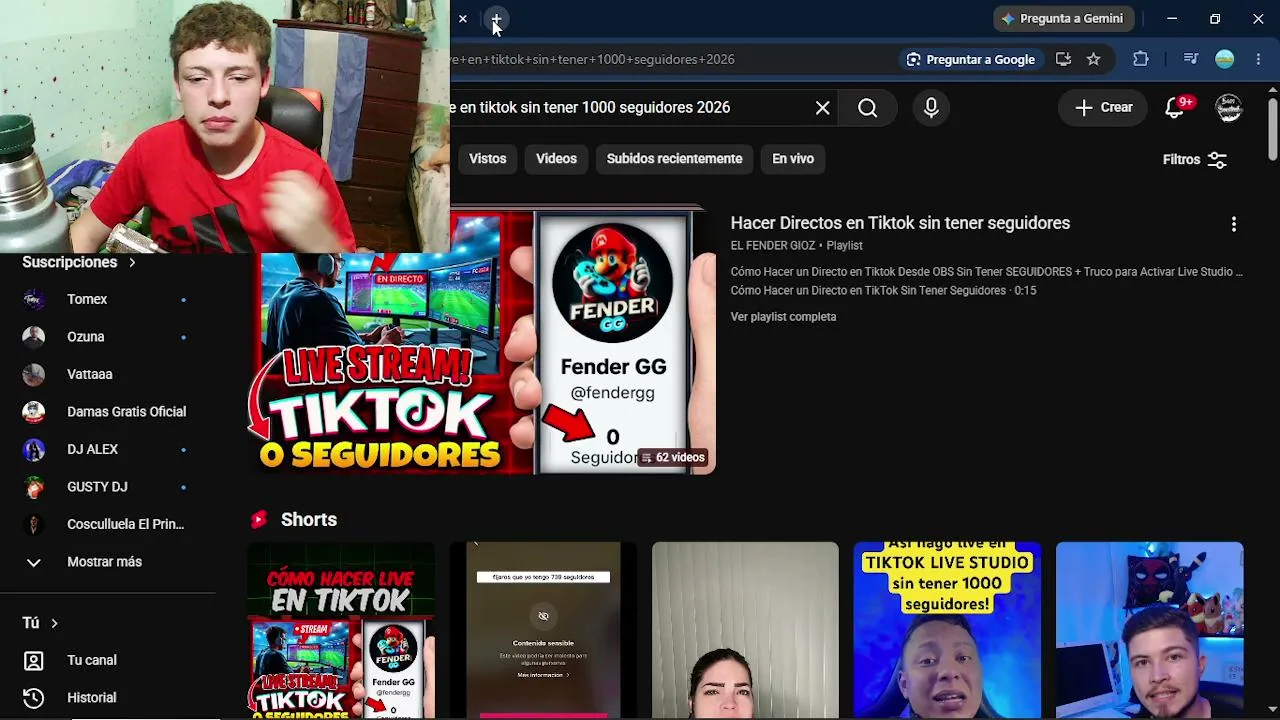Open EL FENDER GIOZ channel link
The height and width of the screenshot is (720, 1280).
pyautogui.click(x=773, y=246)
